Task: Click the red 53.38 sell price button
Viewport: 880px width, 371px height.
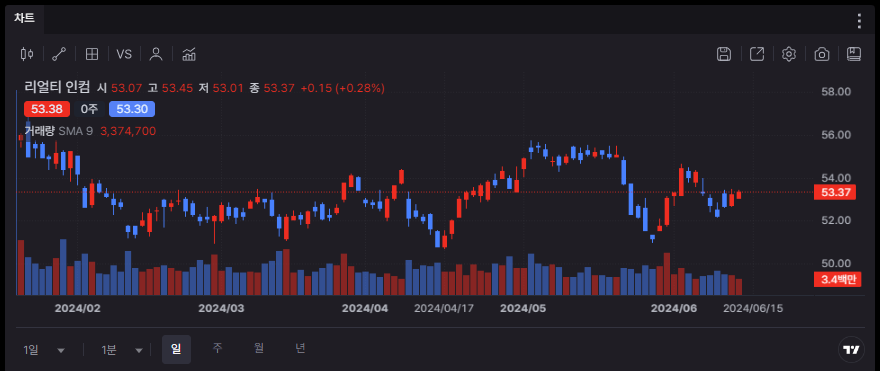Action: coord(47,109)
